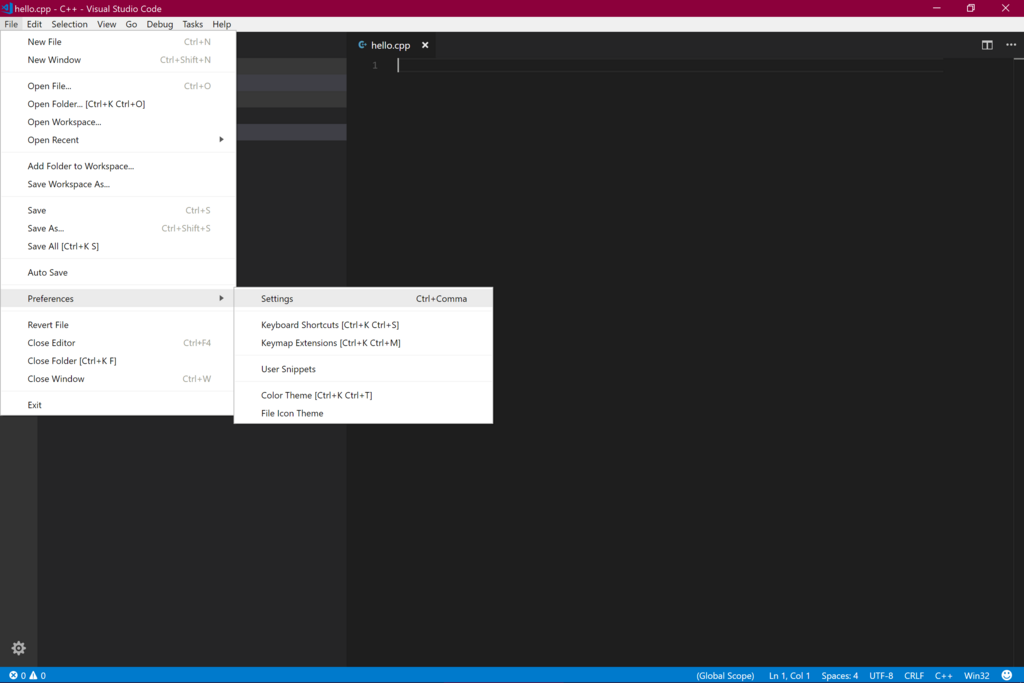The height and width of the screenshot is (683, 1024).
Task: Click the warnings count in status bar
Action: click(37, 675)
